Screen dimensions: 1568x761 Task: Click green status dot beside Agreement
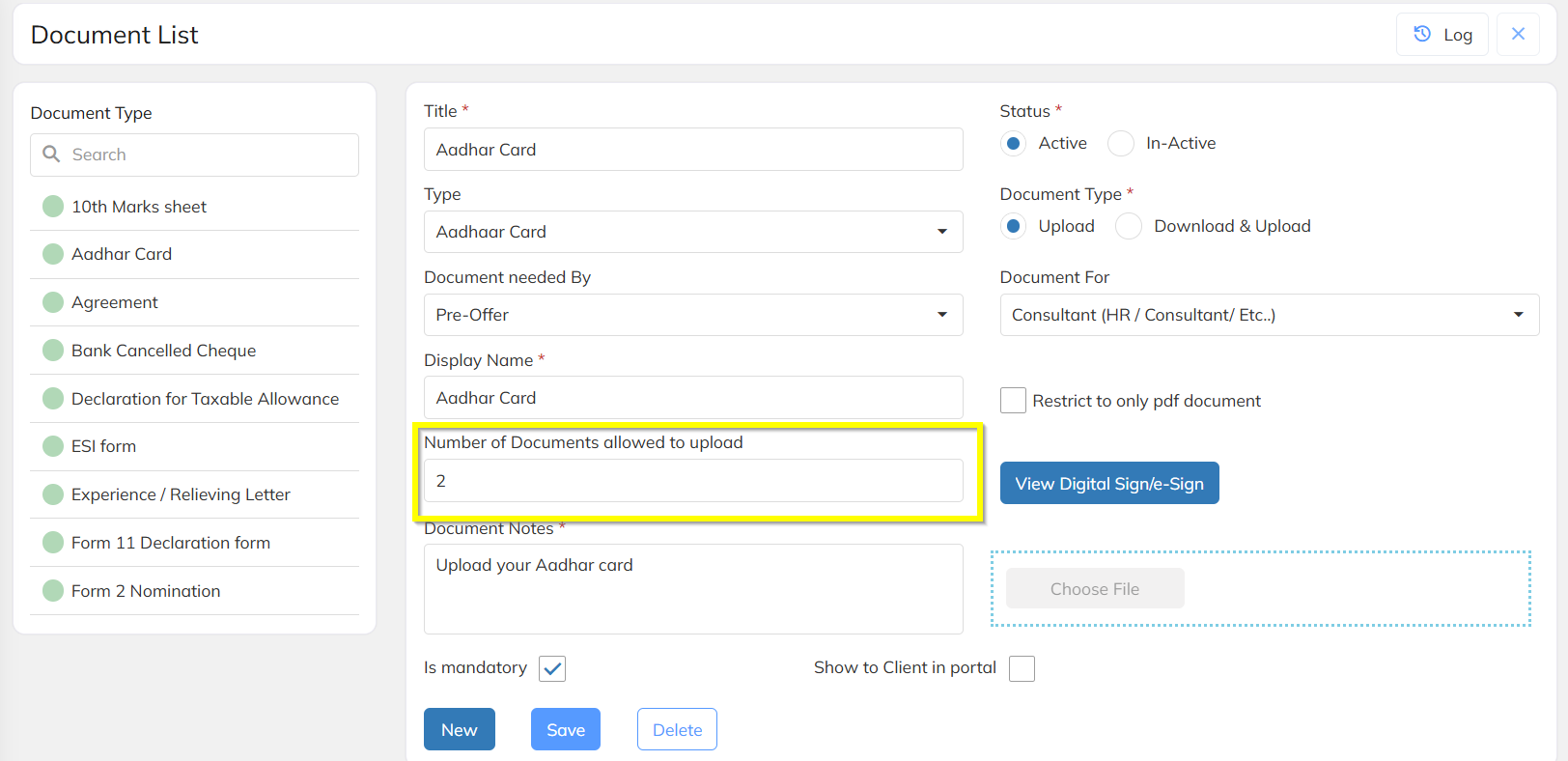(x=53, y=302)
